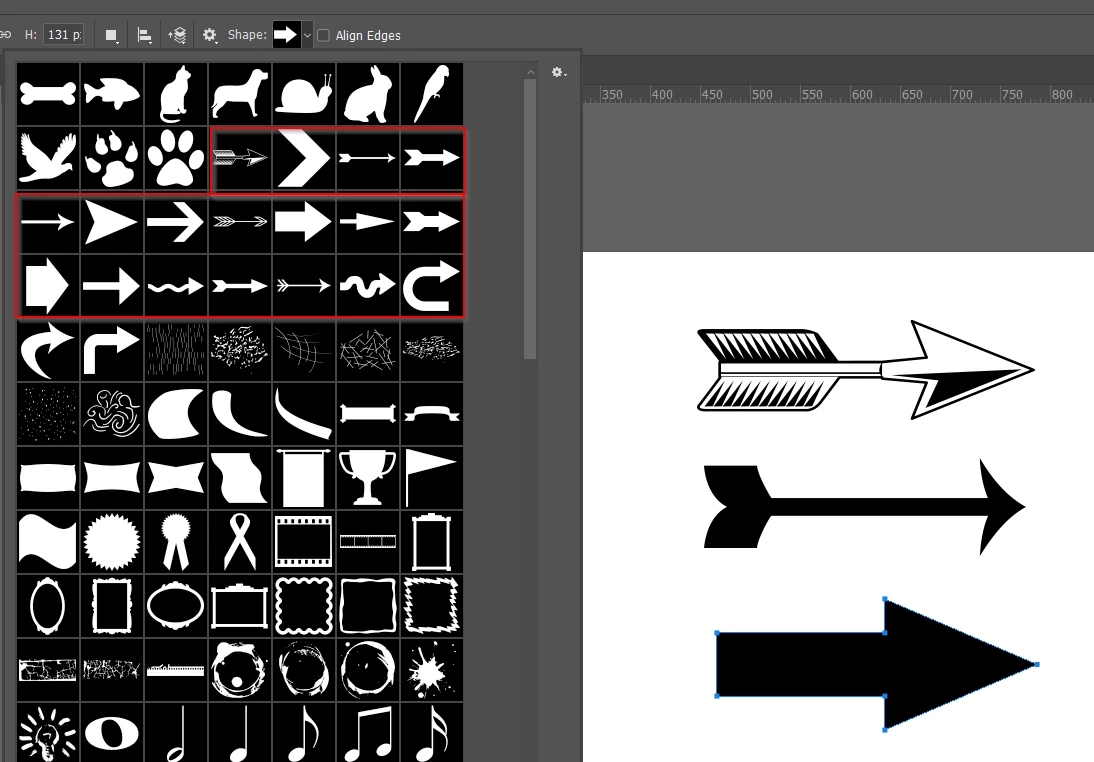
Task: Select the snail custom shape
Action: tap(304, 94)
